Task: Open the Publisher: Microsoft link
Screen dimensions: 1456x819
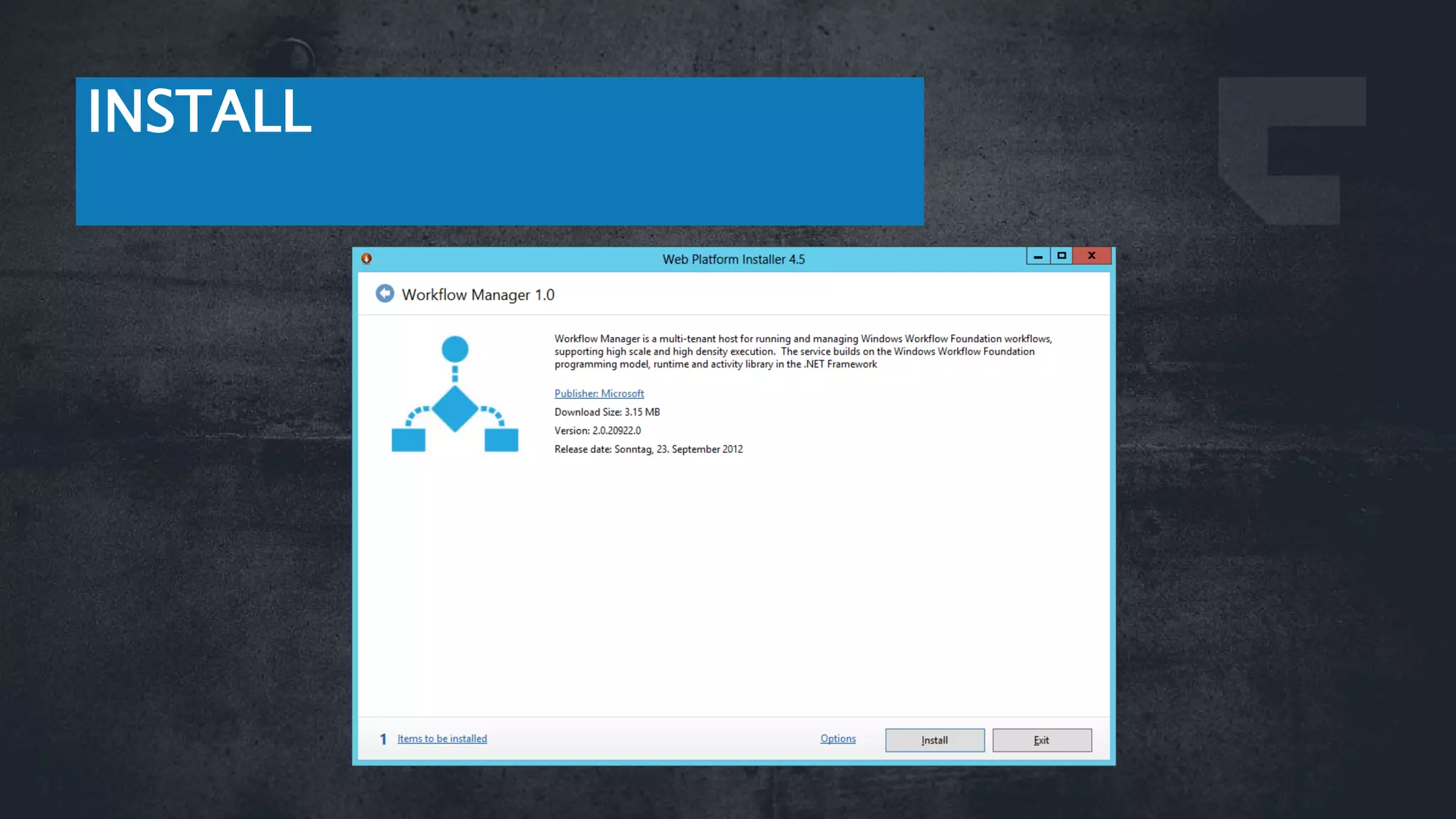Action: point(599,393)
